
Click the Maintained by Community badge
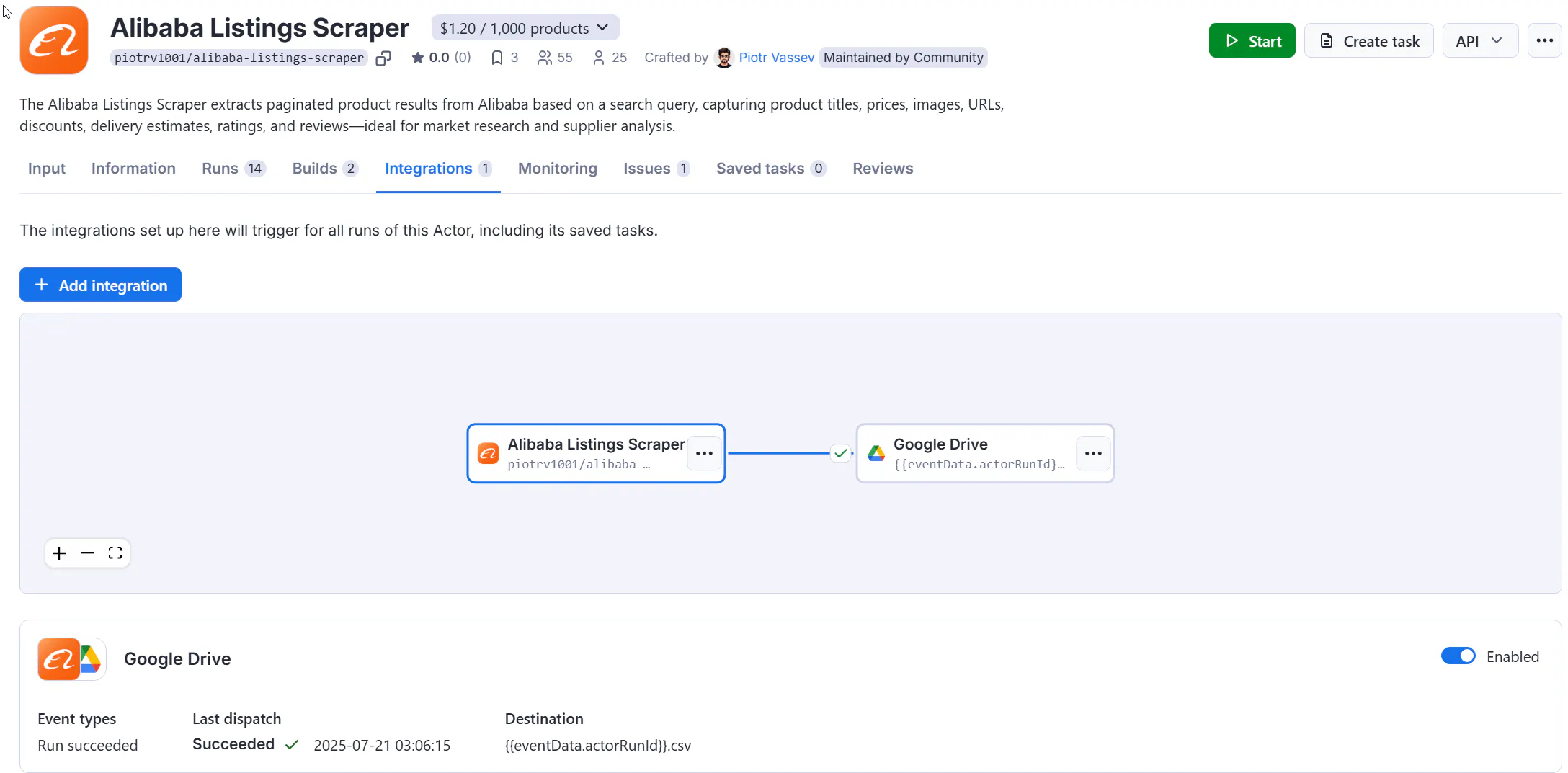pyautogui.click(x=903, y=58)
